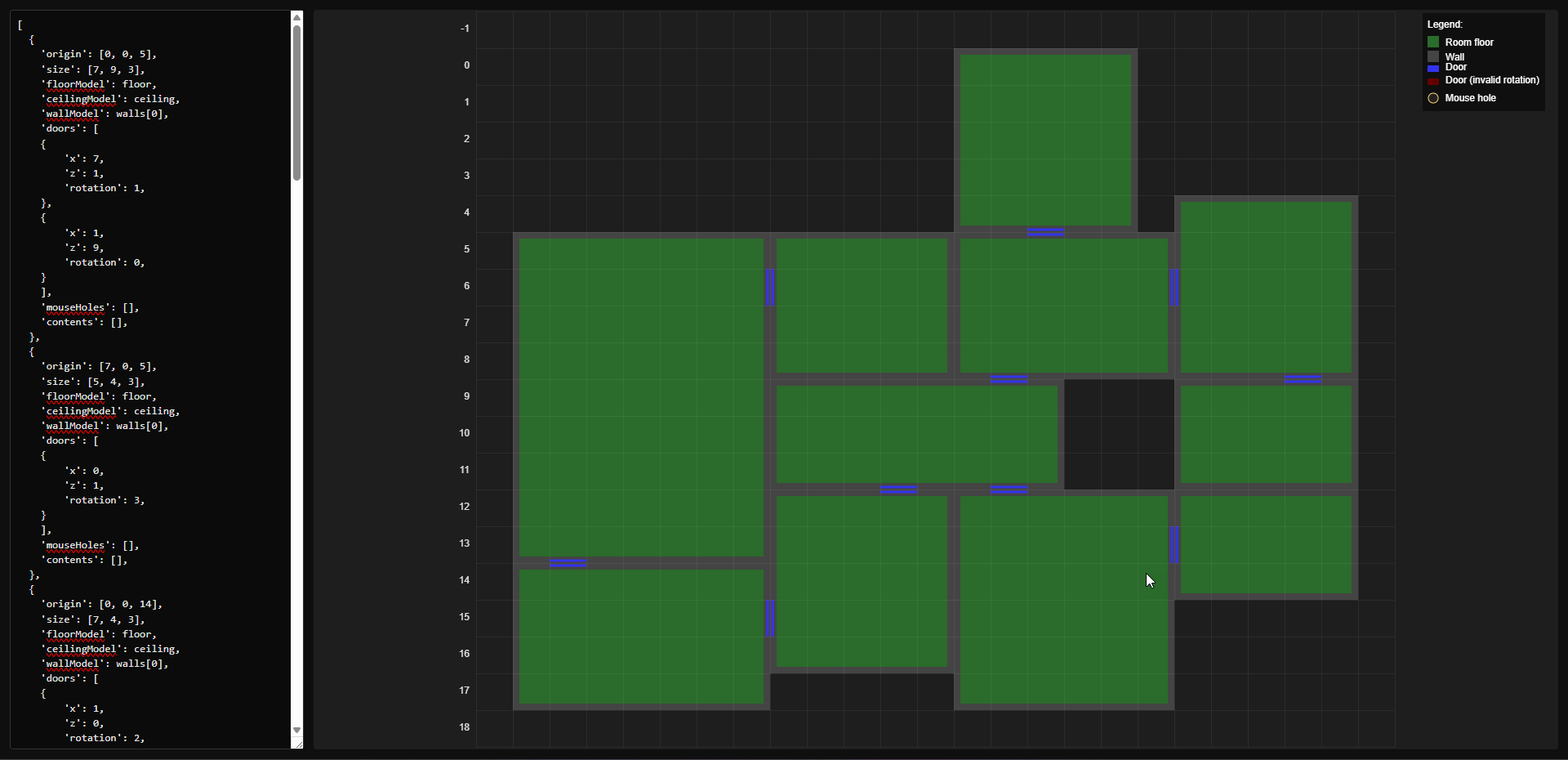Select the door above the far-right middle room
The width and height of the screenshot is (1568, 760).
tap(1303, 379)
